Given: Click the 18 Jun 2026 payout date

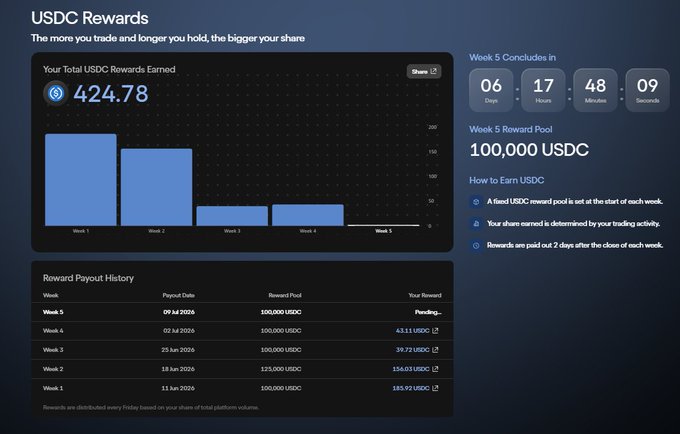Looking at the screenshot, I should (178, 369).
